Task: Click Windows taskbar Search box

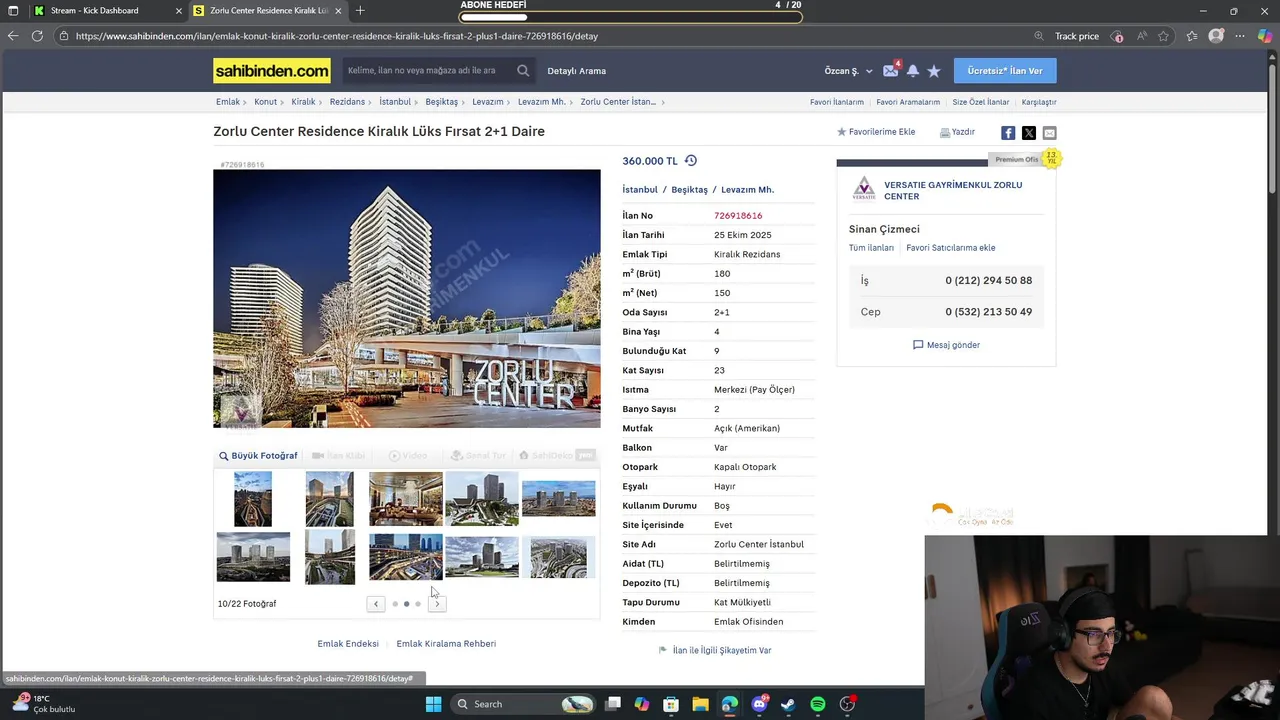Action: [522, 704]
